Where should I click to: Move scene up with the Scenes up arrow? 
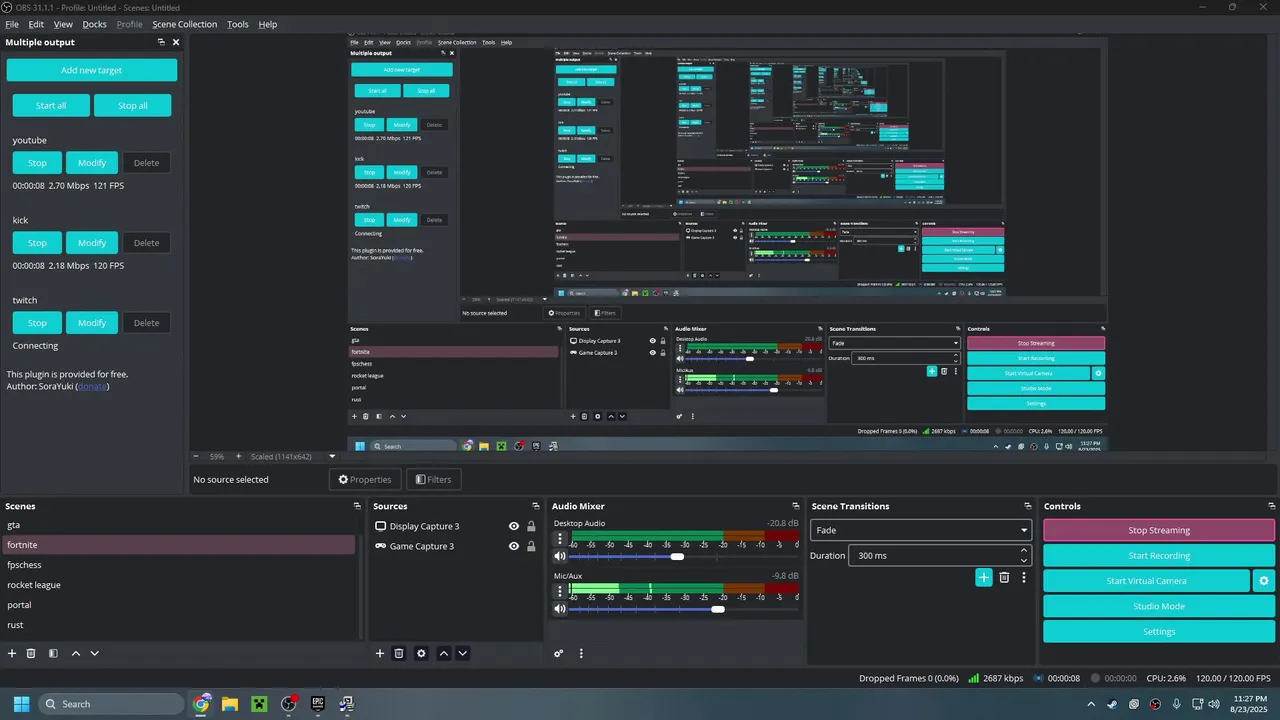tap(75, 653)
